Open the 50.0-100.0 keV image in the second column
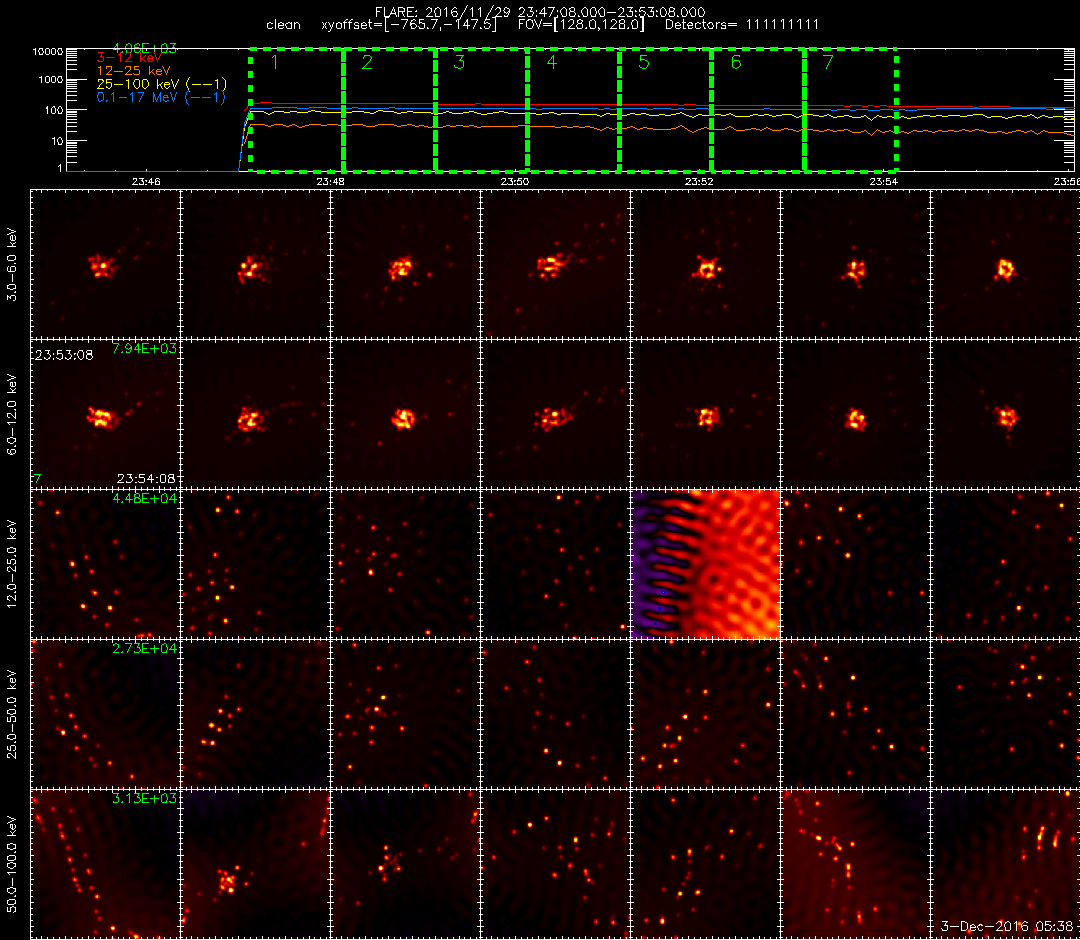The width and height of the screenshot is (1080, 940). click(x=256, y=864)
